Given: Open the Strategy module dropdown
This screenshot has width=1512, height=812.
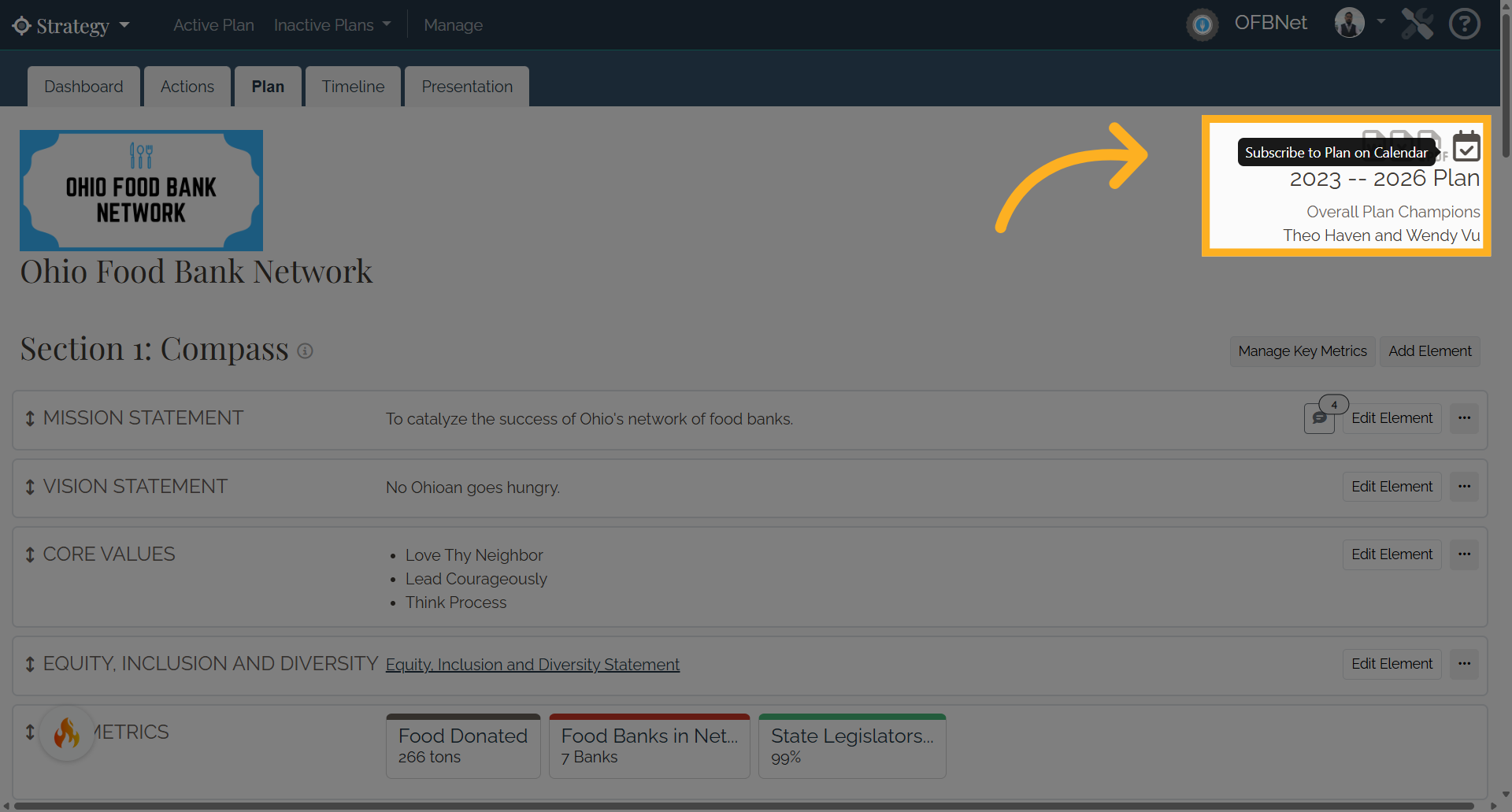Looking at the screenshot, I should click(70, 26).
